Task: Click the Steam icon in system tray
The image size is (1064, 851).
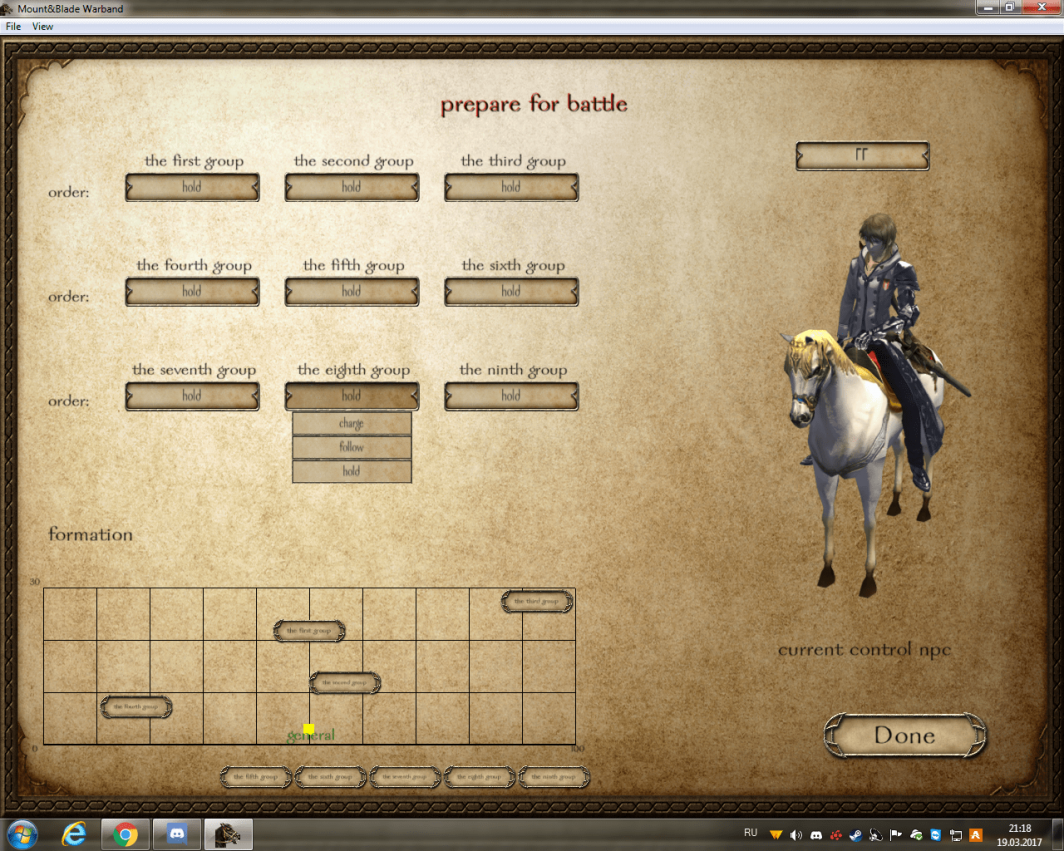Action: click(855, 834)
